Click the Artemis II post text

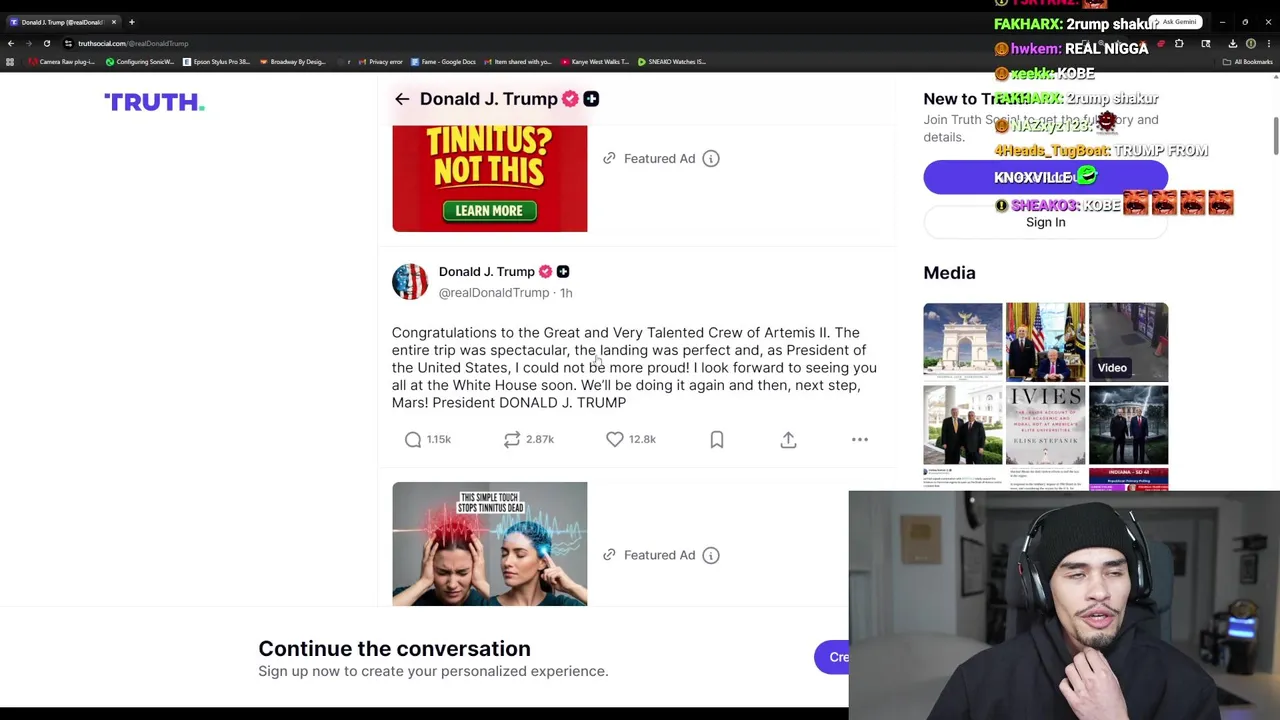pos(634,367)
